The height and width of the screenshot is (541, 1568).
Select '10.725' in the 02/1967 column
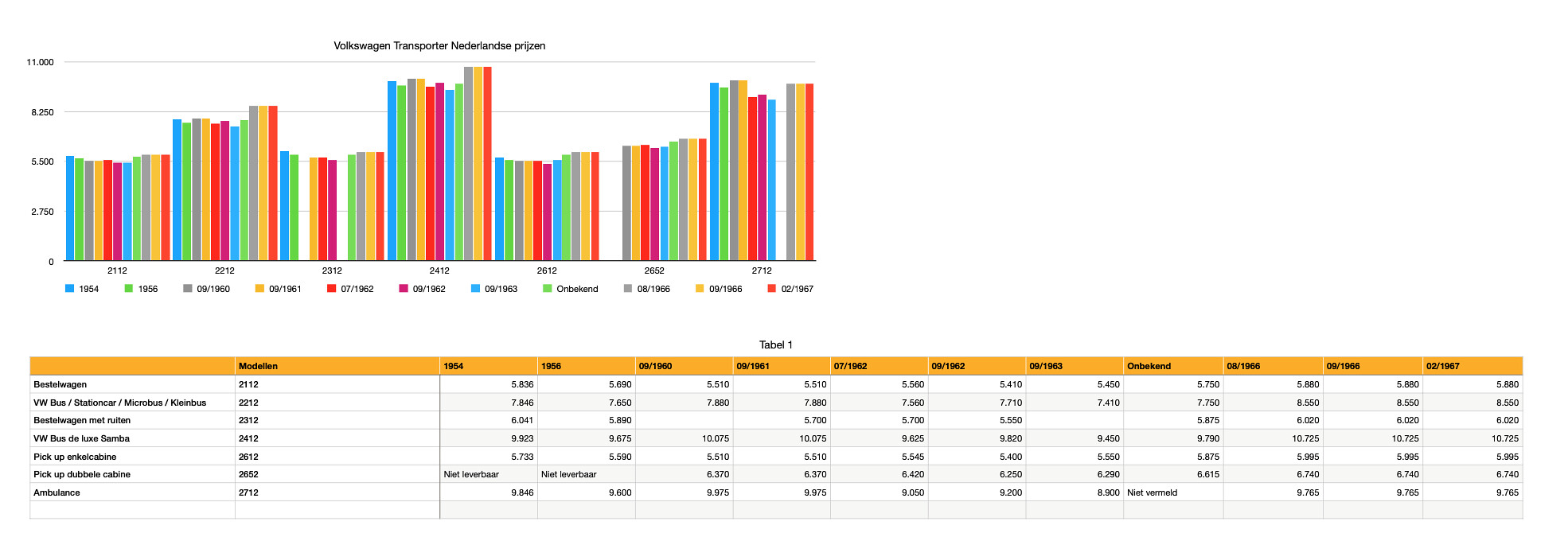click(1472, 438)
